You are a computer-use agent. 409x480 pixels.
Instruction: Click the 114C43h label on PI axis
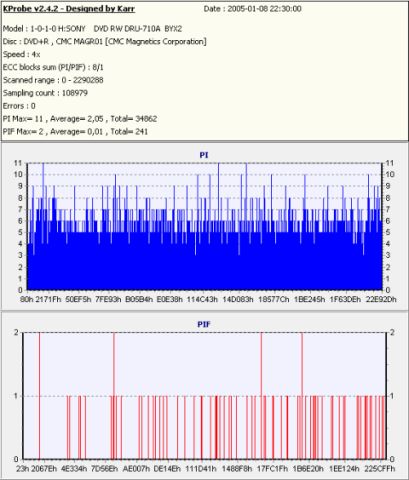tap(202, 299)
